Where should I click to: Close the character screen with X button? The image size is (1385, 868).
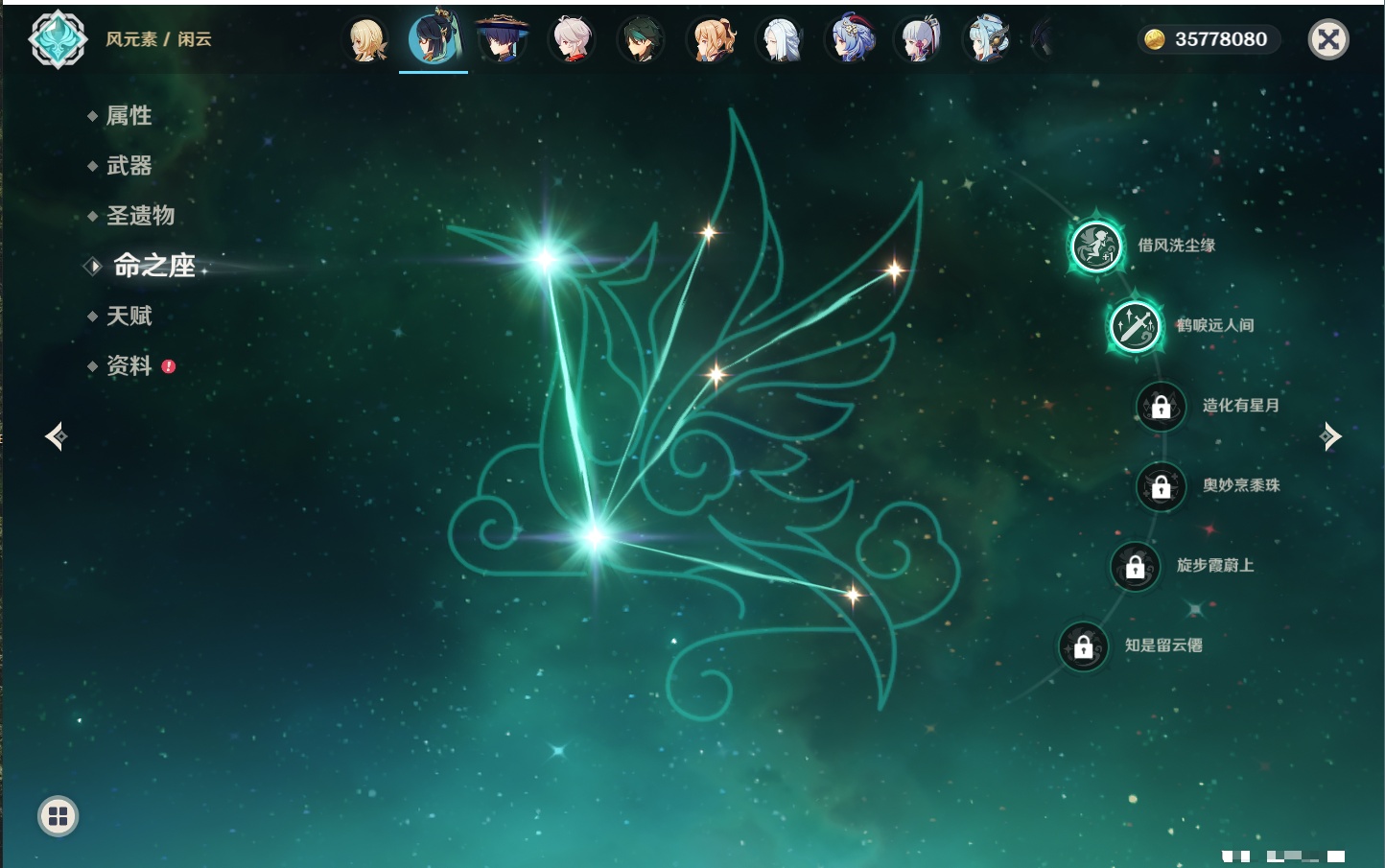click(1328, 39)
